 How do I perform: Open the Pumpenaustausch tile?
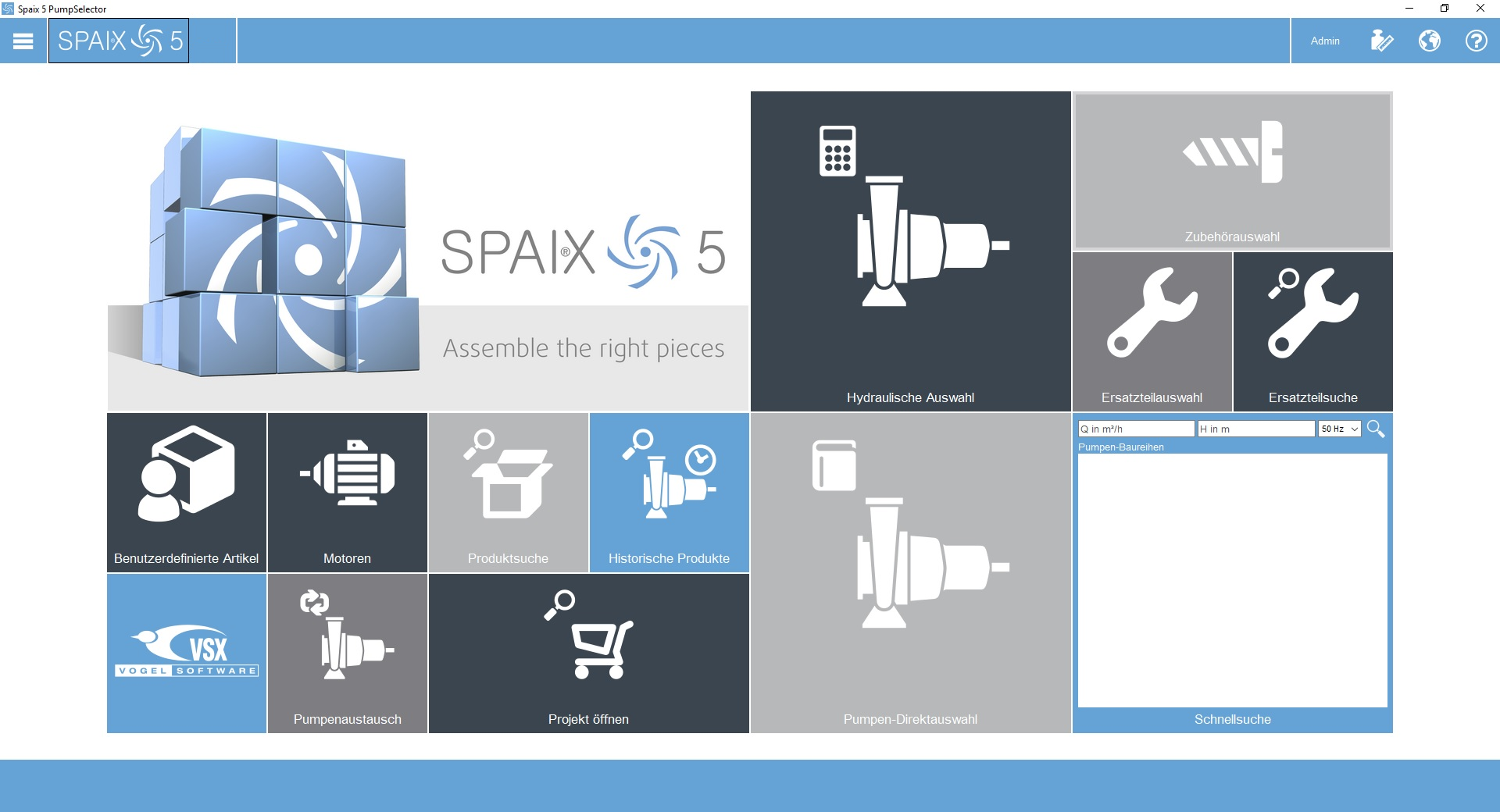pos(347,654)
